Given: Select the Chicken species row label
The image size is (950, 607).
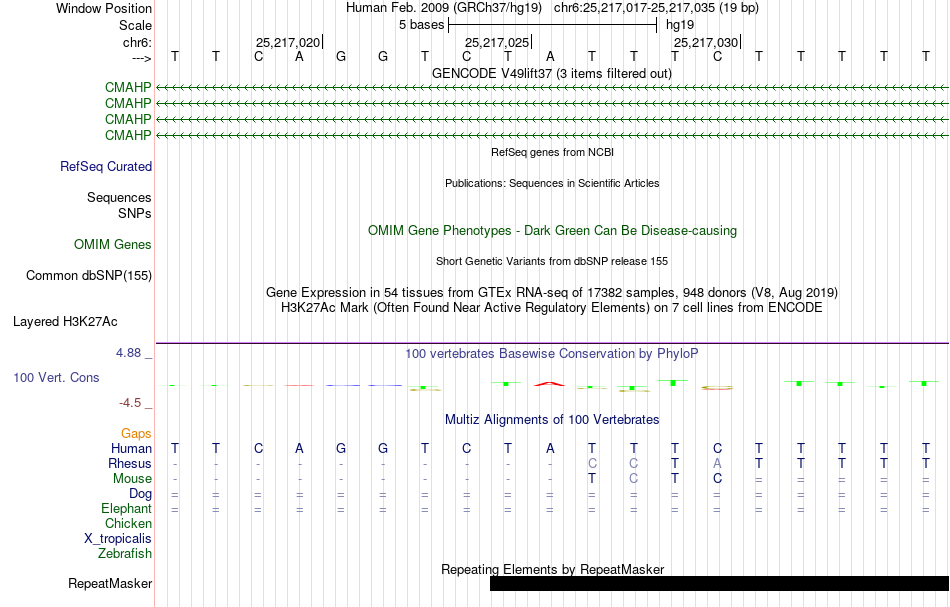Looking at the screenshot, I should [128, 524].
